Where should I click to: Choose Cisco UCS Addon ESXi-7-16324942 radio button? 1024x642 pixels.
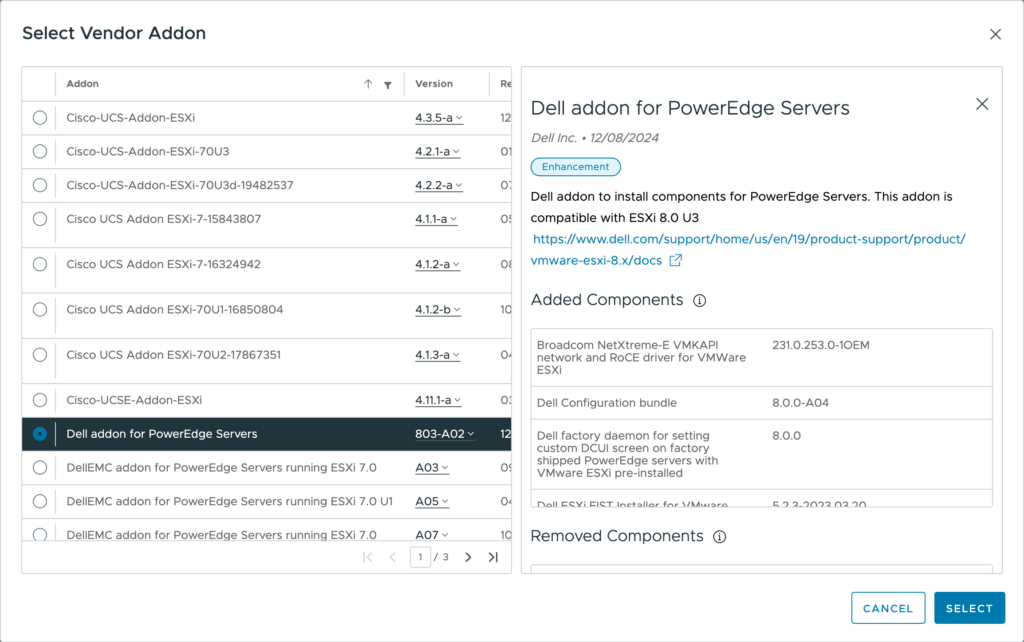point(40,264)
